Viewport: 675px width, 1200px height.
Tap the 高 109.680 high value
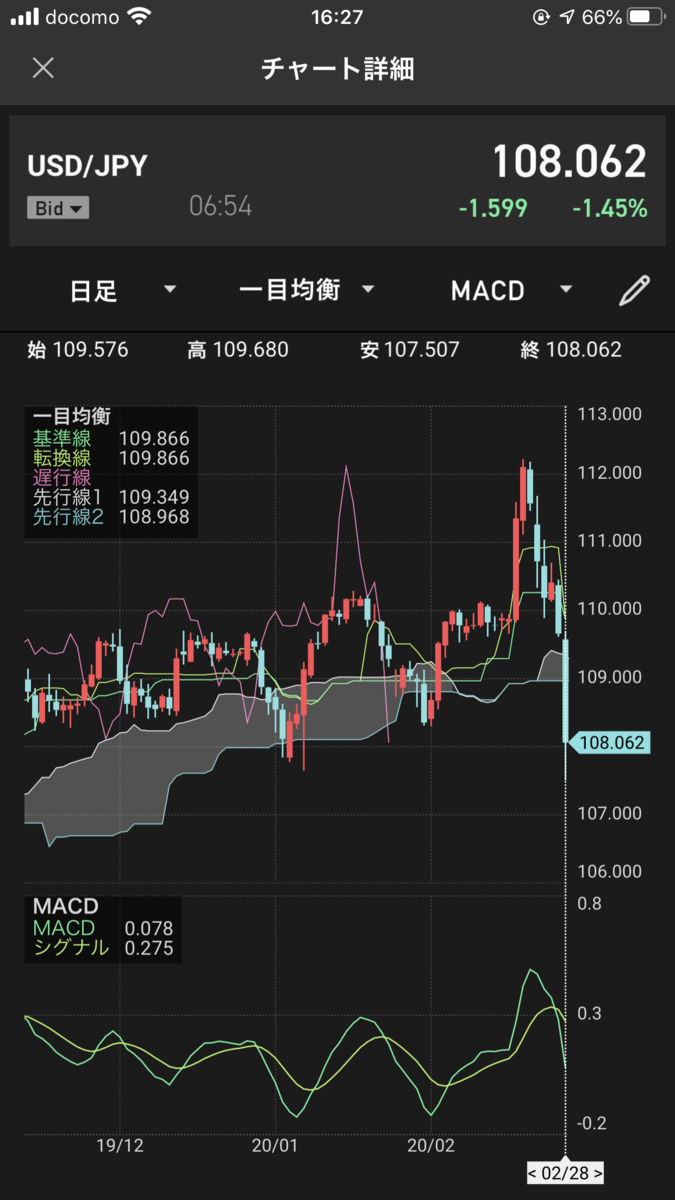[238, 350]
